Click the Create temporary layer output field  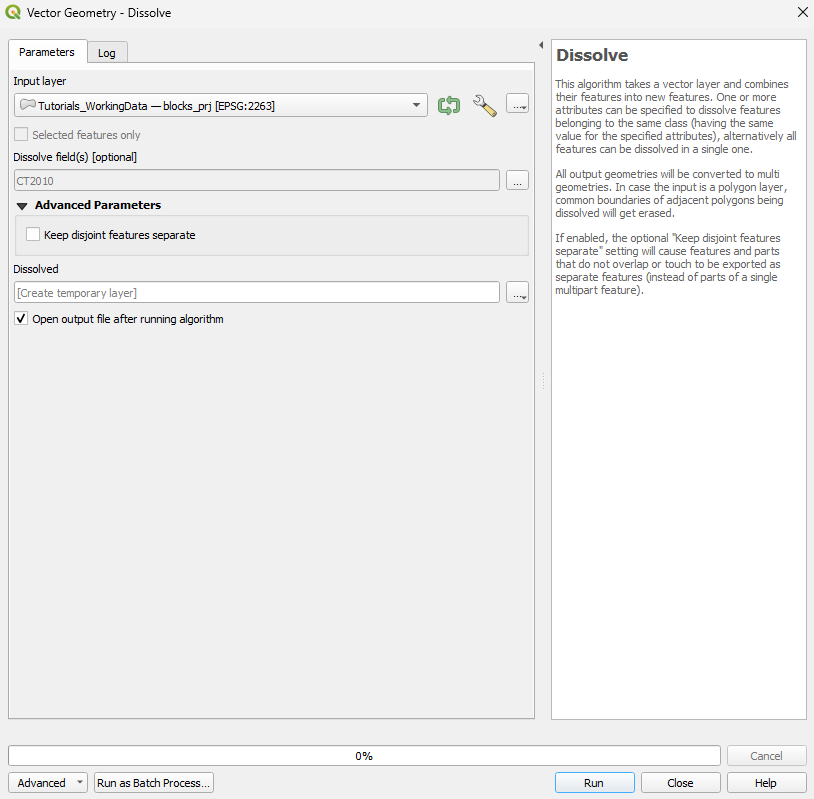257,292
